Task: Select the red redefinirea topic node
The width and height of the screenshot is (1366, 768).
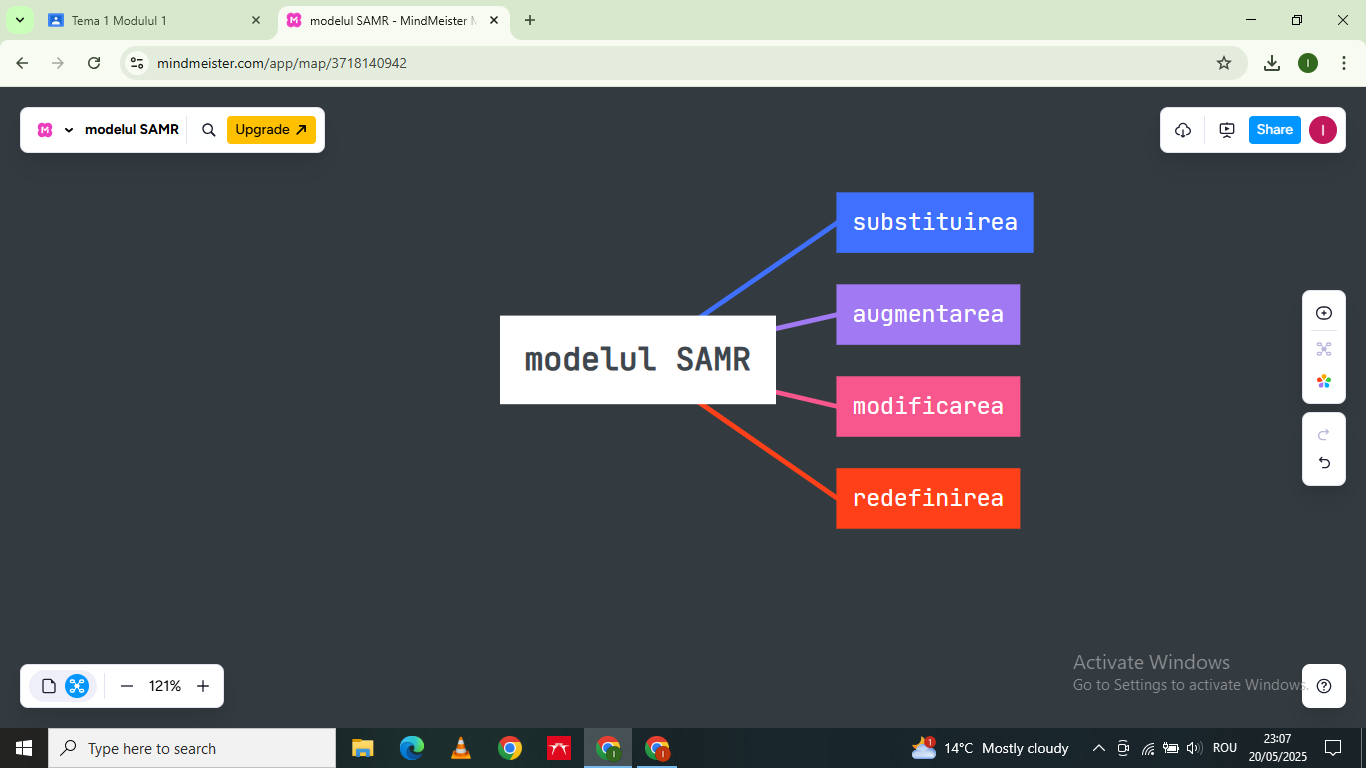Action: click(x=927, y=498)
